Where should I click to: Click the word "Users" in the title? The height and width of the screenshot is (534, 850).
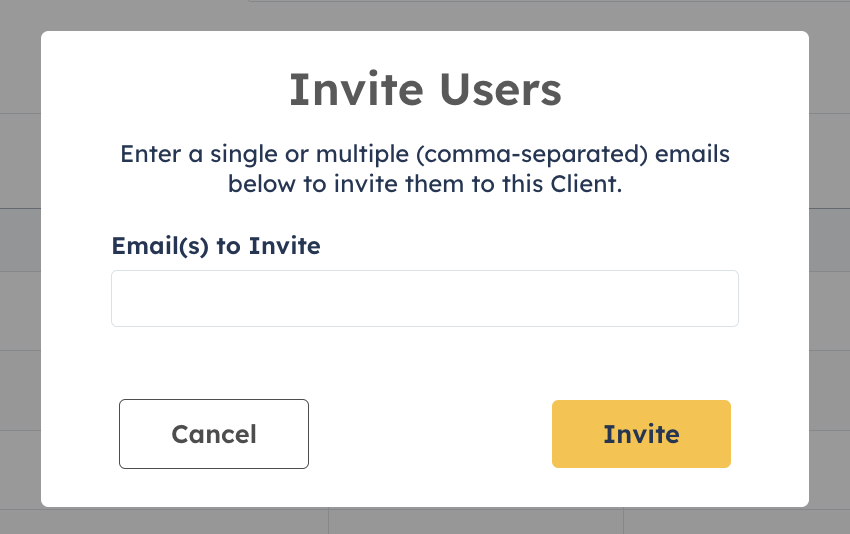click(500, 89)
